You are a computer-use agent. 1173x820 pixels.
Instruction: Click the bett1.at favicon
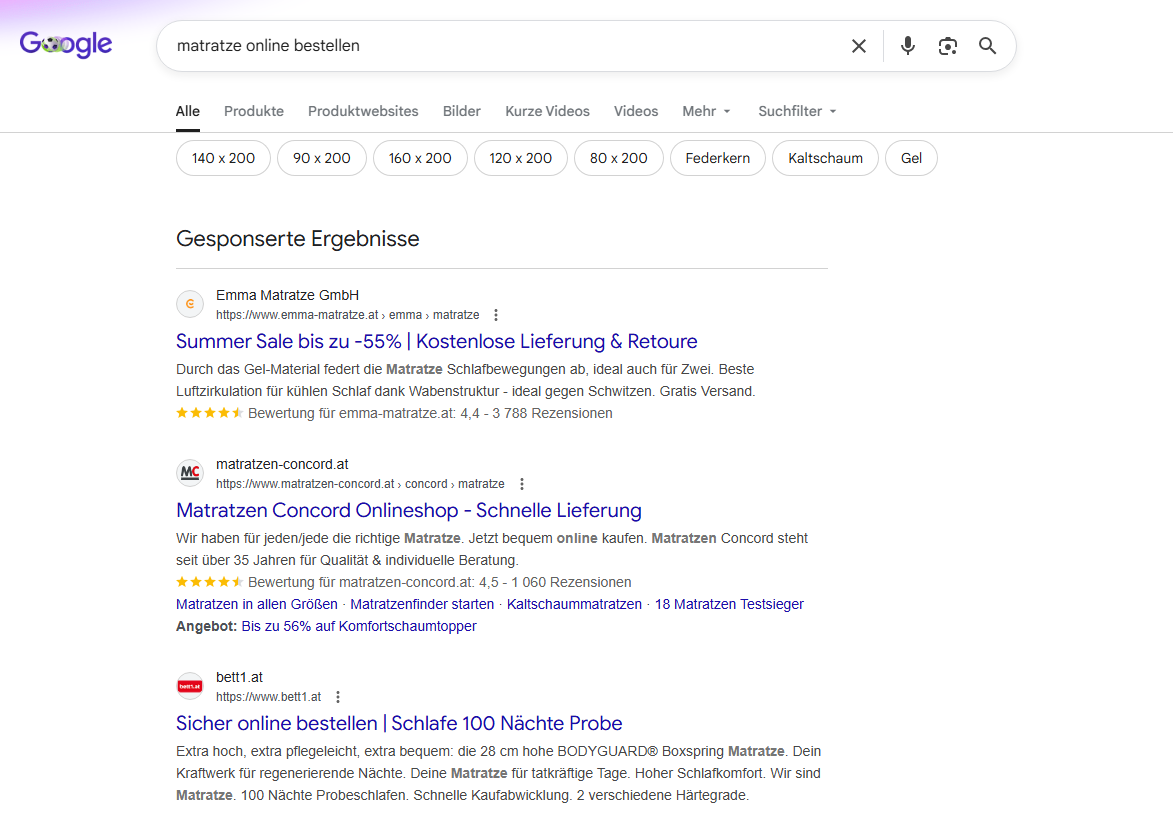click(190, 686)
